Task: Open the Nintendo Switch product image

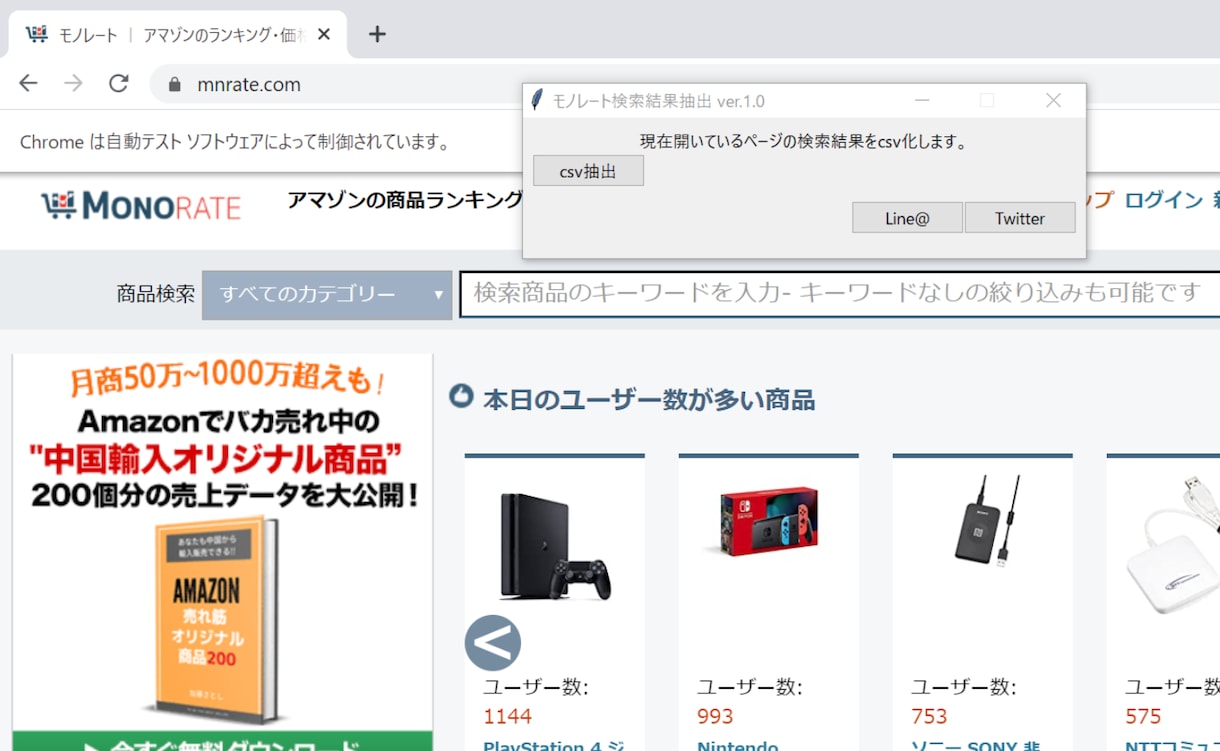Action: click(768, 521)
